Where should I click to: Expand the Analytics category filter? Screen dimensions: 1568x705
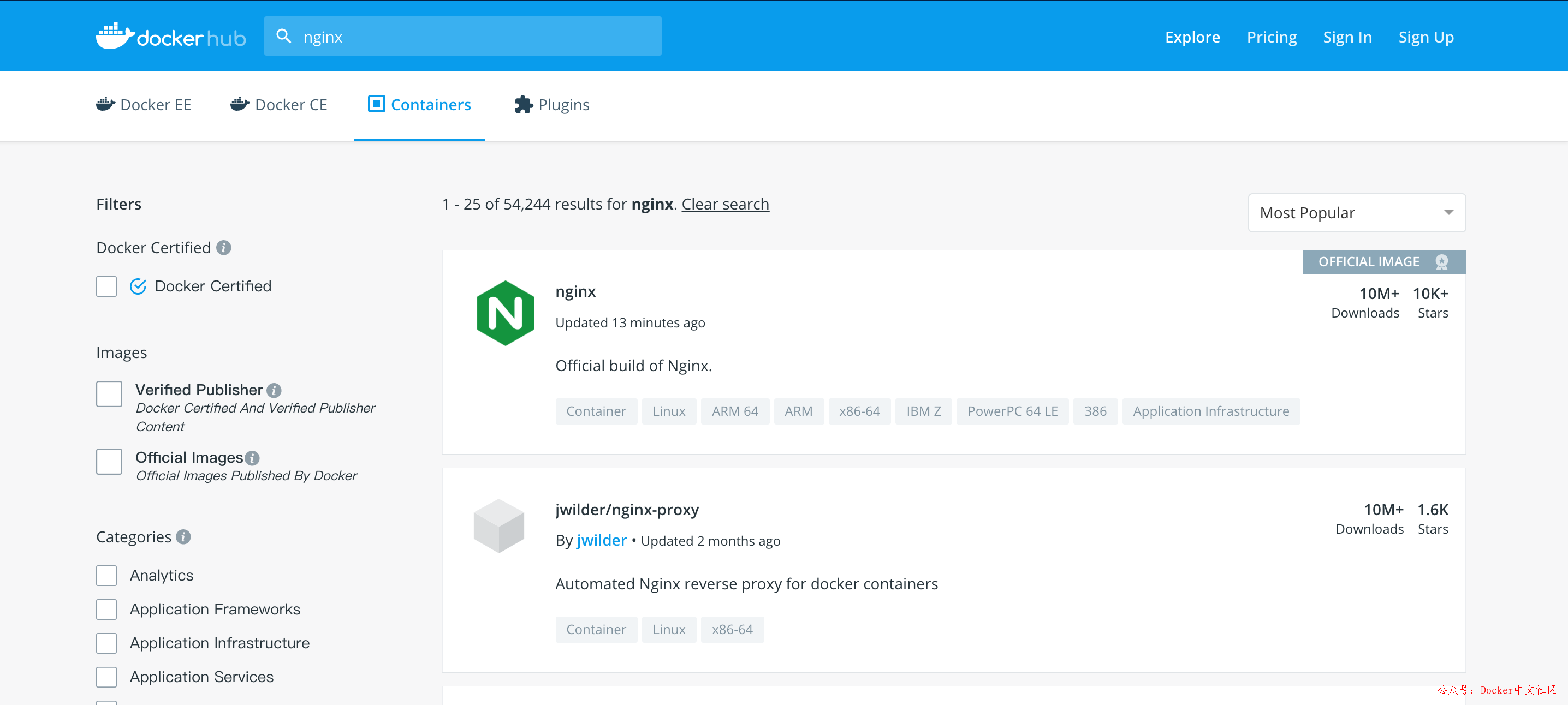point(108,574)
